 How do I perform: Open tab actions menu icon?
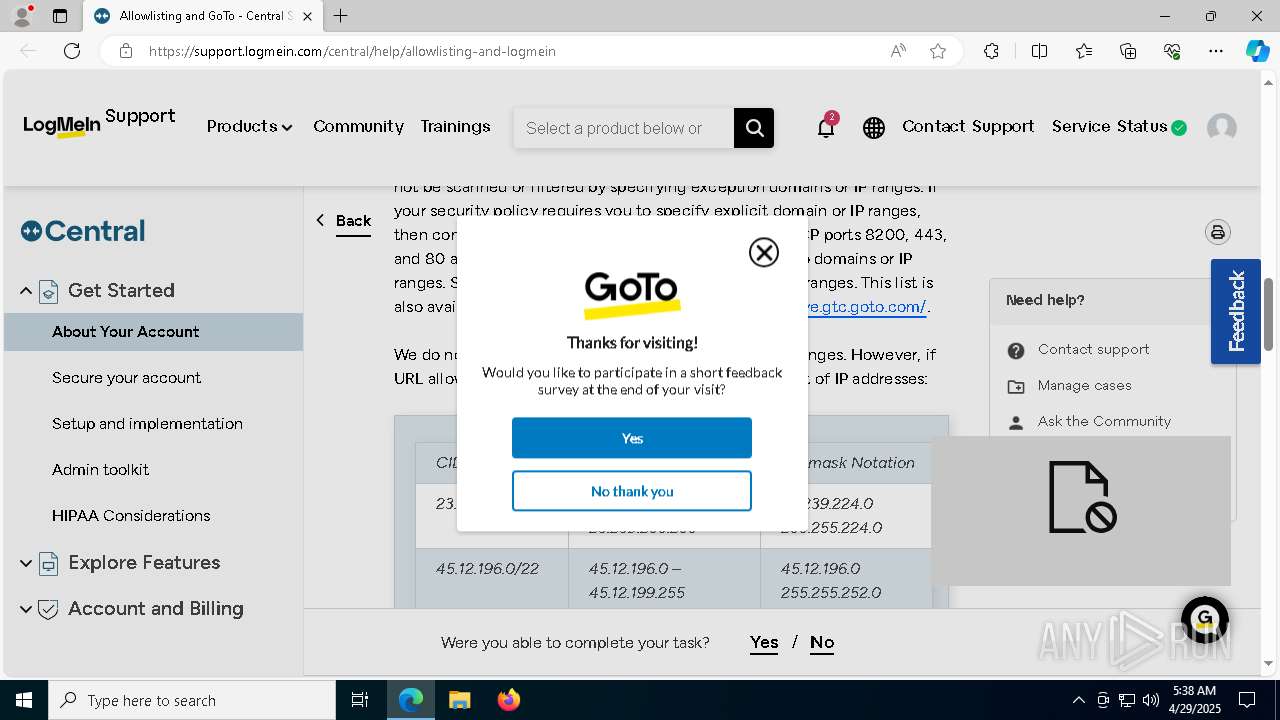pos(60,16)
